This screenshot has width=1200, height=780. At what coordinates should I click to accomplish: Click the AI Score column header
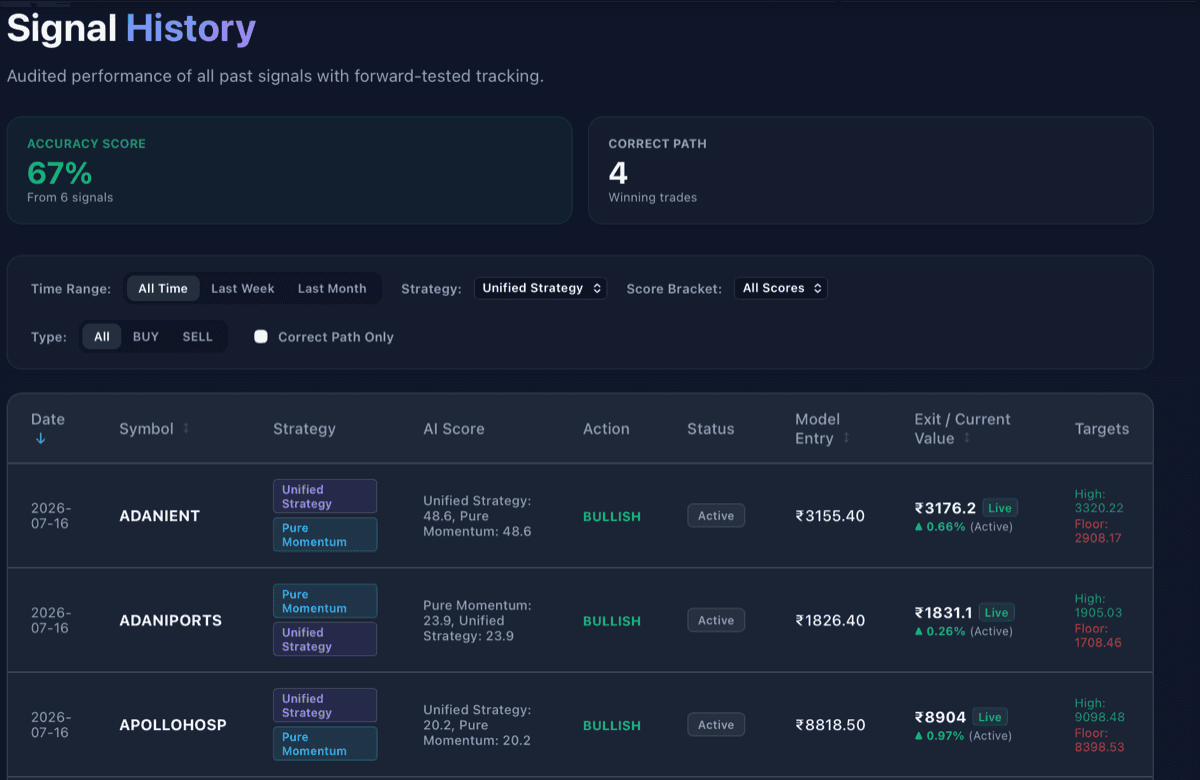click(454, 429)
